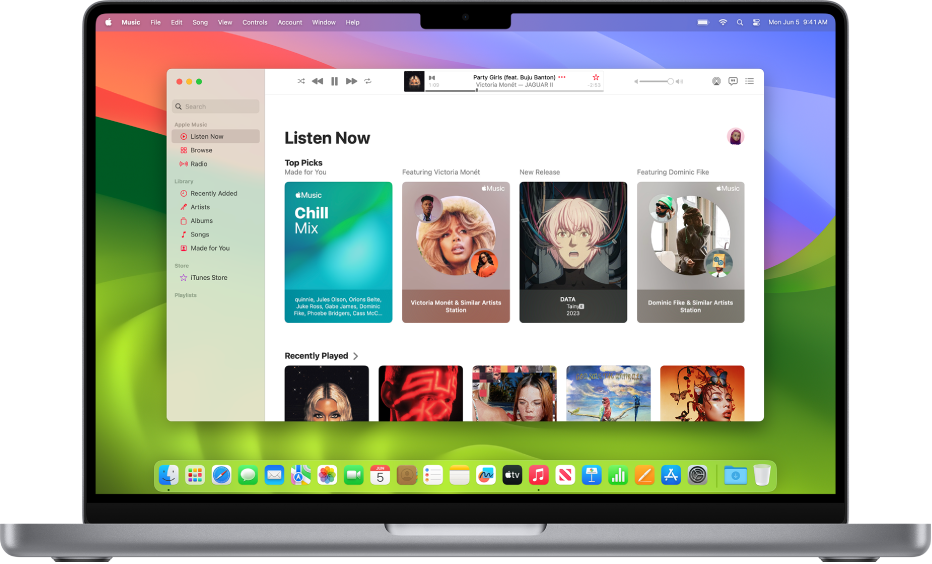Click the Playlists section header
This screenshot has height=564, width=932.
tap(185, 295)
